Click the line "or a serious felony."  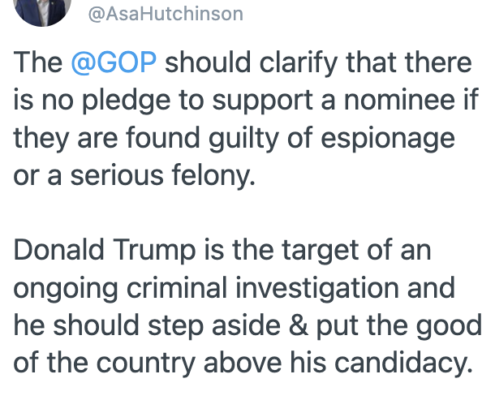(x=134, y=175)
